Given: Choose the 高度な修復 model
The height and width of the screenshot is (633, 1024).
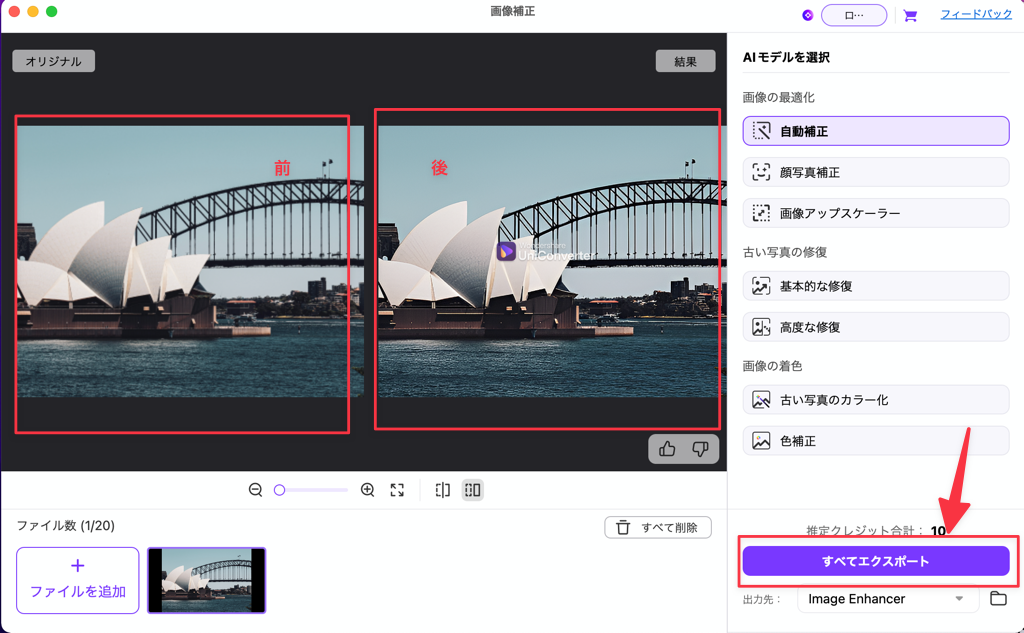Looking at the screenshot, I should tap(875, 327).
